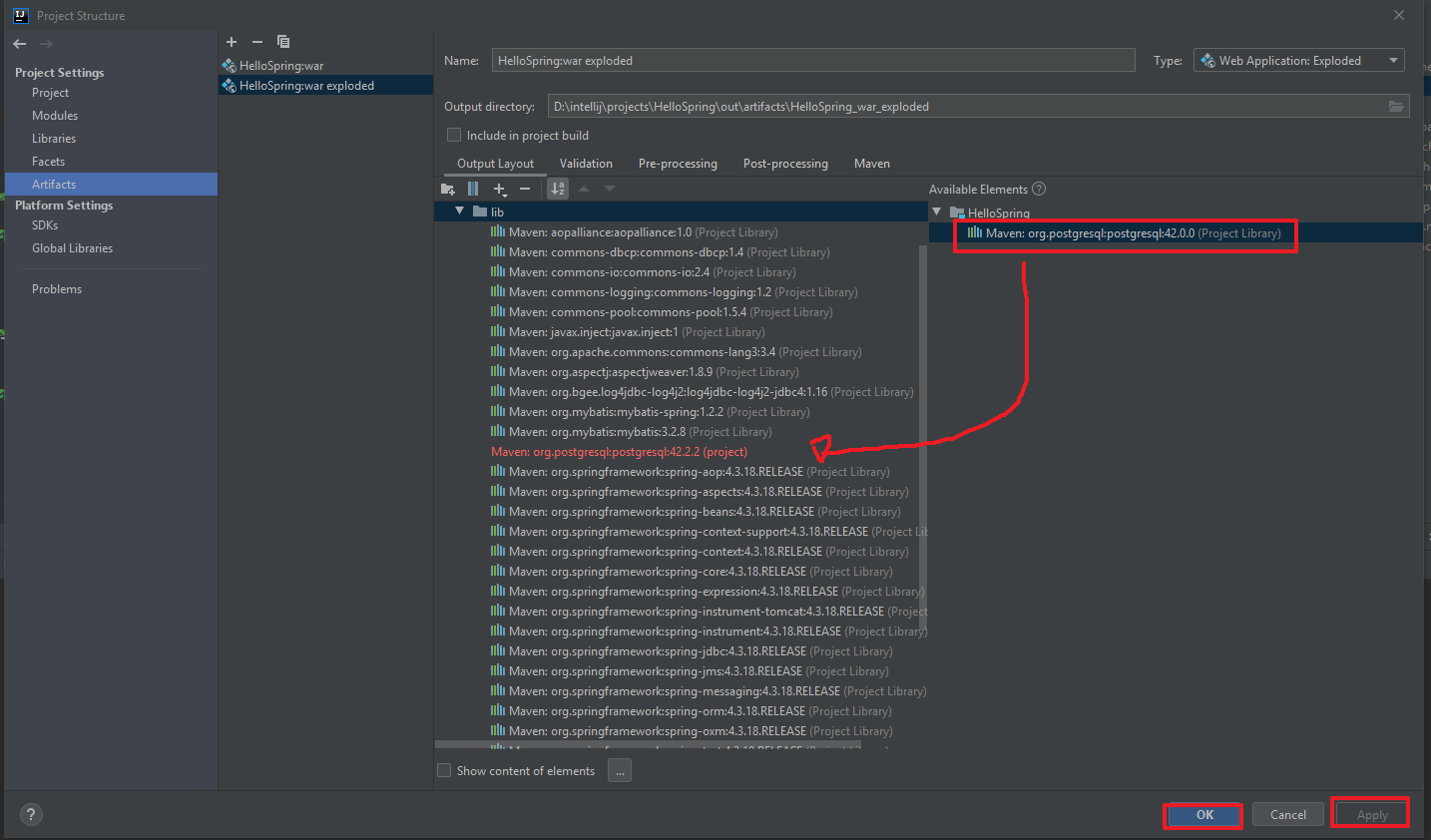
Task: Switch to the Validation tab
Action: [x=586, y=164]
